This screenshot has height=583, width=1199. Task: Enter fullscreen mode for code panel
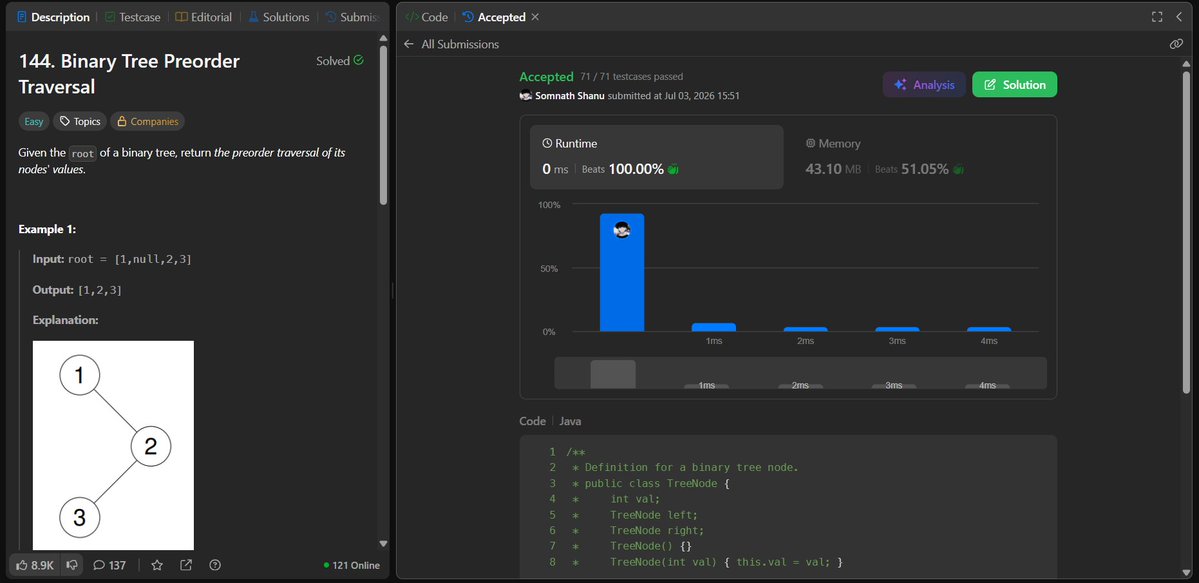1157,17
